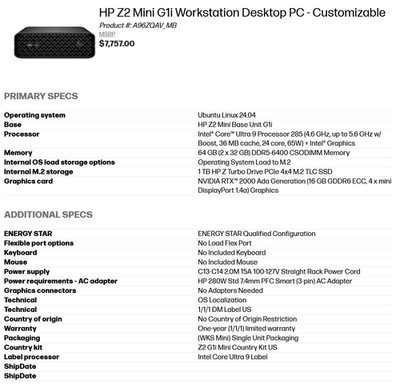
Task: Click HP Z2 Mini Base Unit G1i value
Action: pyautogui.click(x=235, y=125)
